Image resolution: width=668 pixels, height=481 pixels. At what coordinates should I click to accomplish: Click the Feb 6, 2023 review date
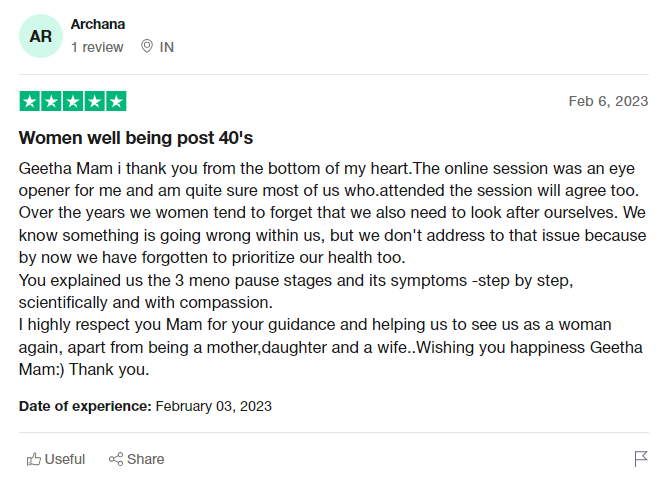pos(608,101)
